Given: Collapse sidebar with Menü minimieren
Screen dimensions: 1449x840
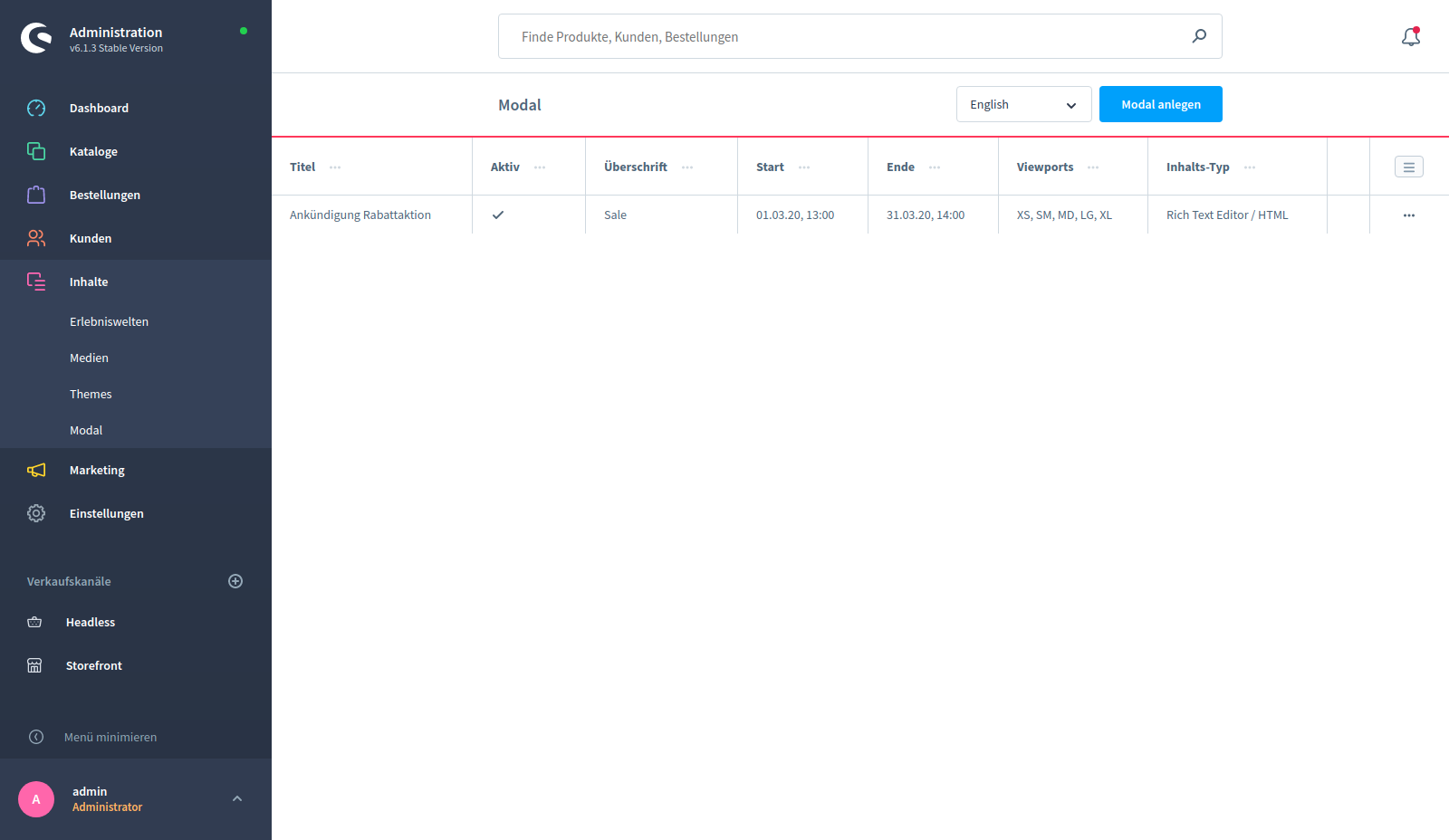Looking at the screenshot, I should [x=110, y=737].
